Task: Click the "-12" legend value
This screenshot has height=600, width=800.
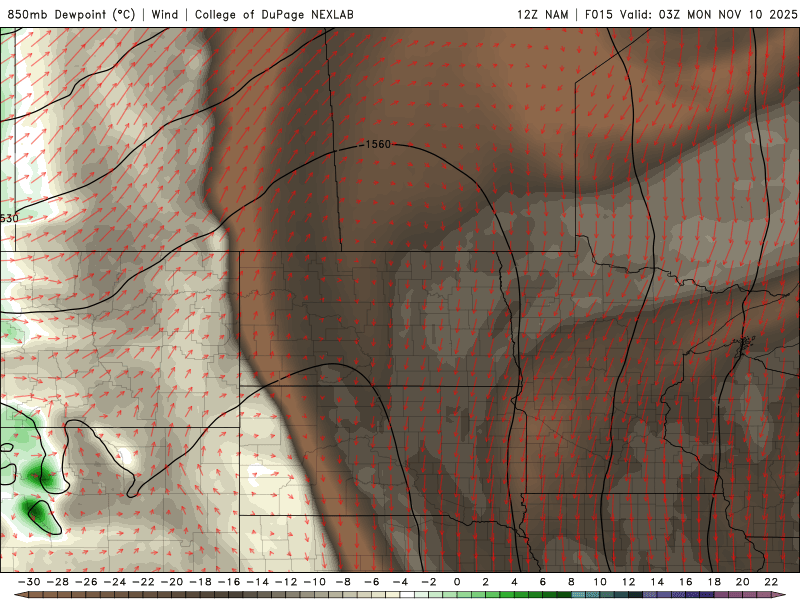Action: coord(286,582)
